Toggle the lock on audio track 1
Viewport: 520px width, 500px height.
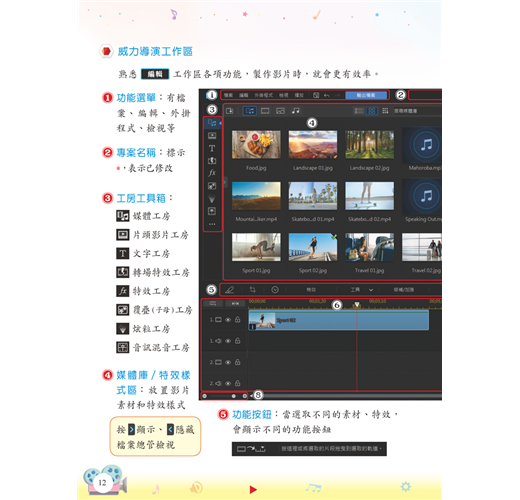point(237,341)
